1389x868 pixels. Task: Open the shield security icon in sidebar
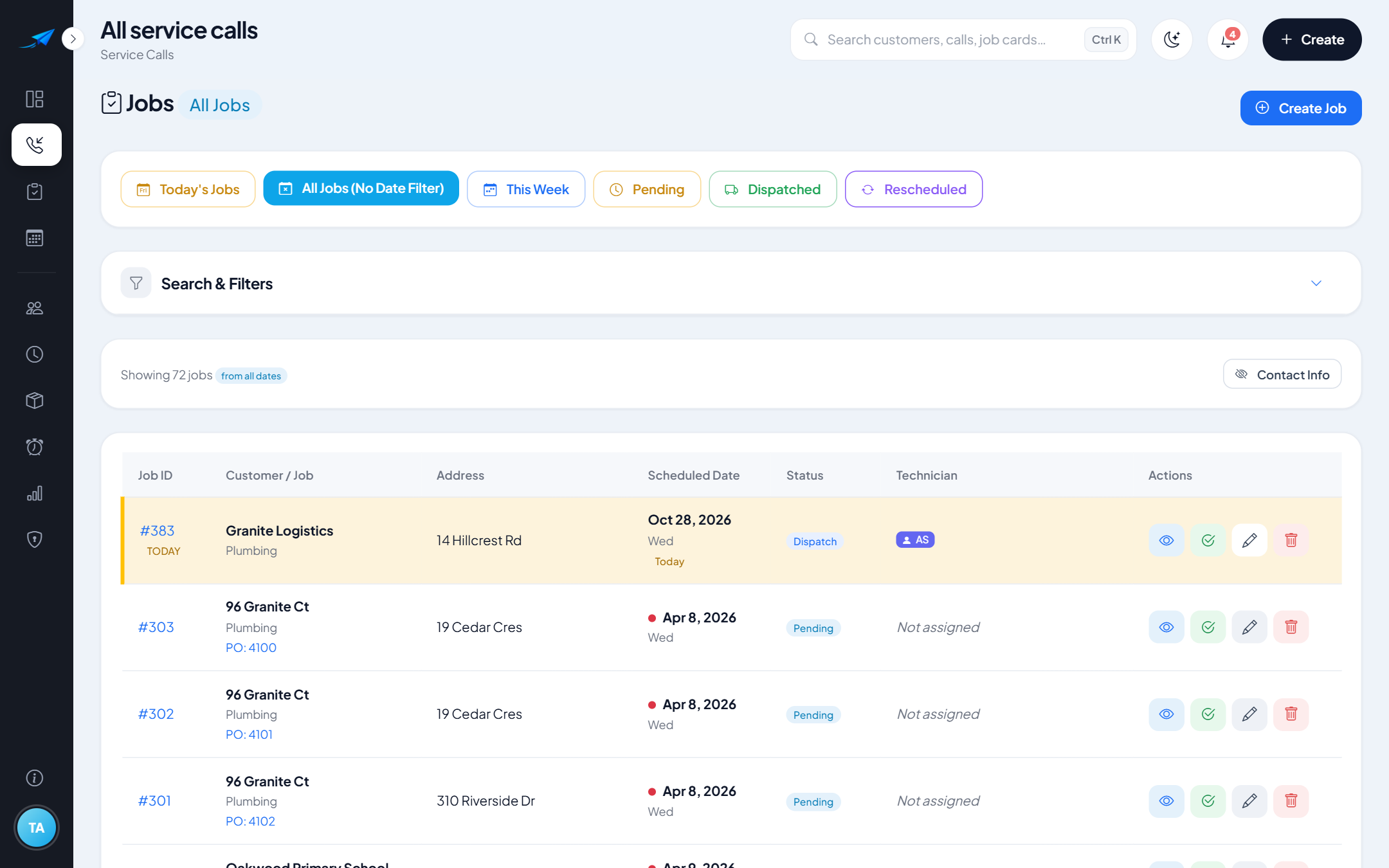(35, 539)
